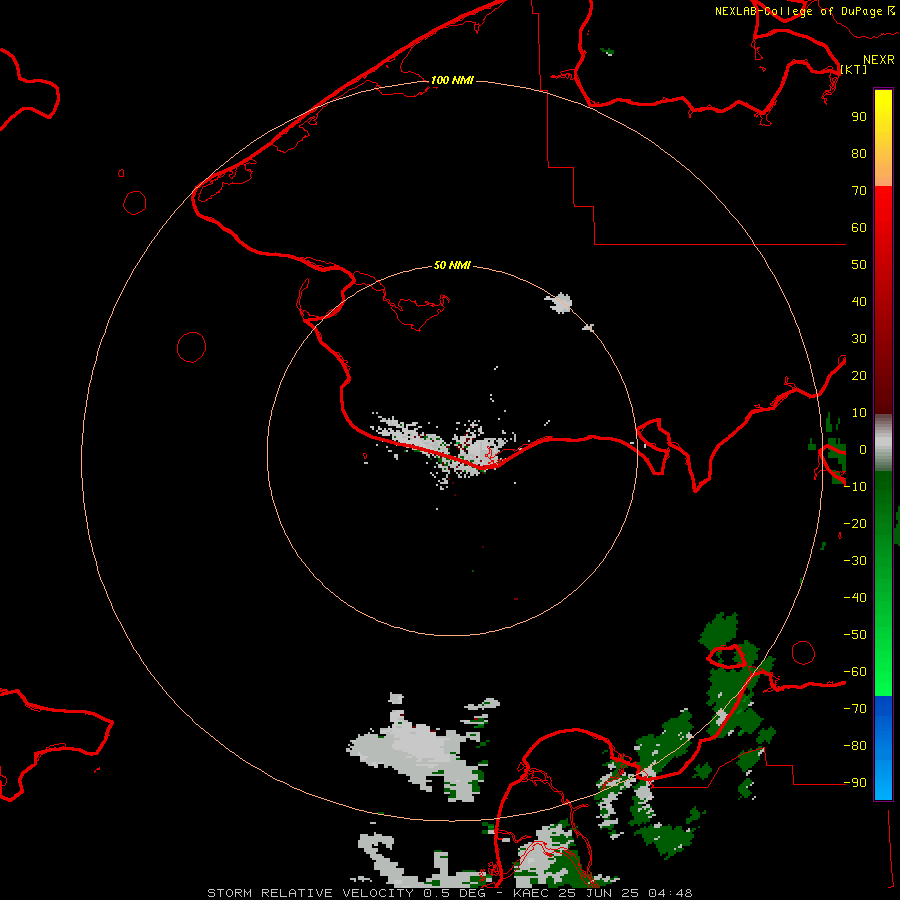The height and width of the screenshot is (900, 900).
Task: Click the Storm Relative Velocity caption at bottom
Action: point(449,893)
